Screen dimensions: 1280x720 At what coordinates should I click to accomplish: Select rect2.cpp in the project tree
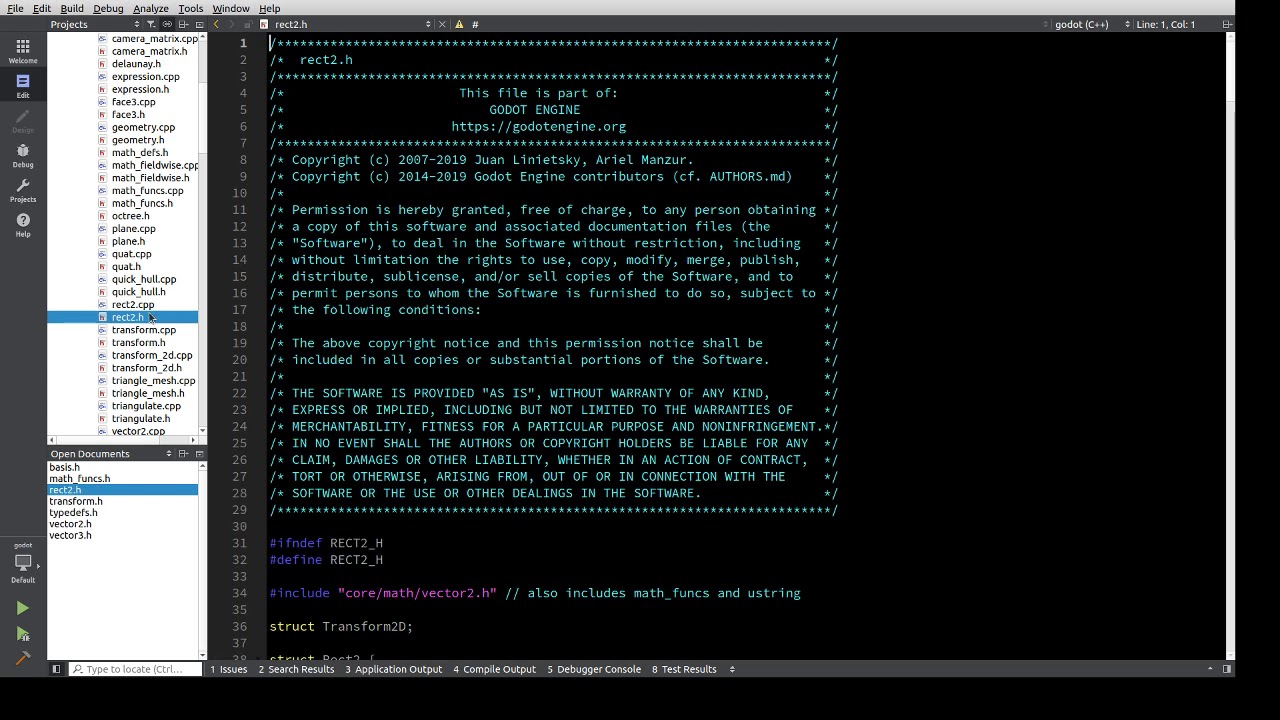(x=132, y=305)
